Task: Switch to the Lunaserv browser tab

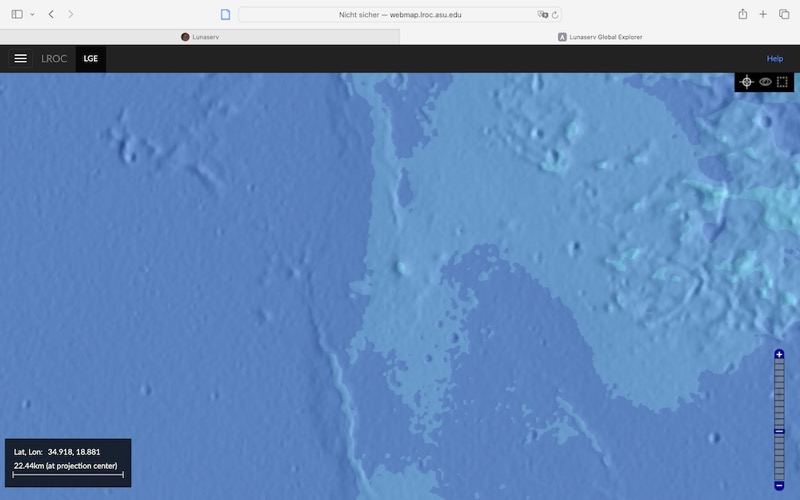Action: pos(200,37)
